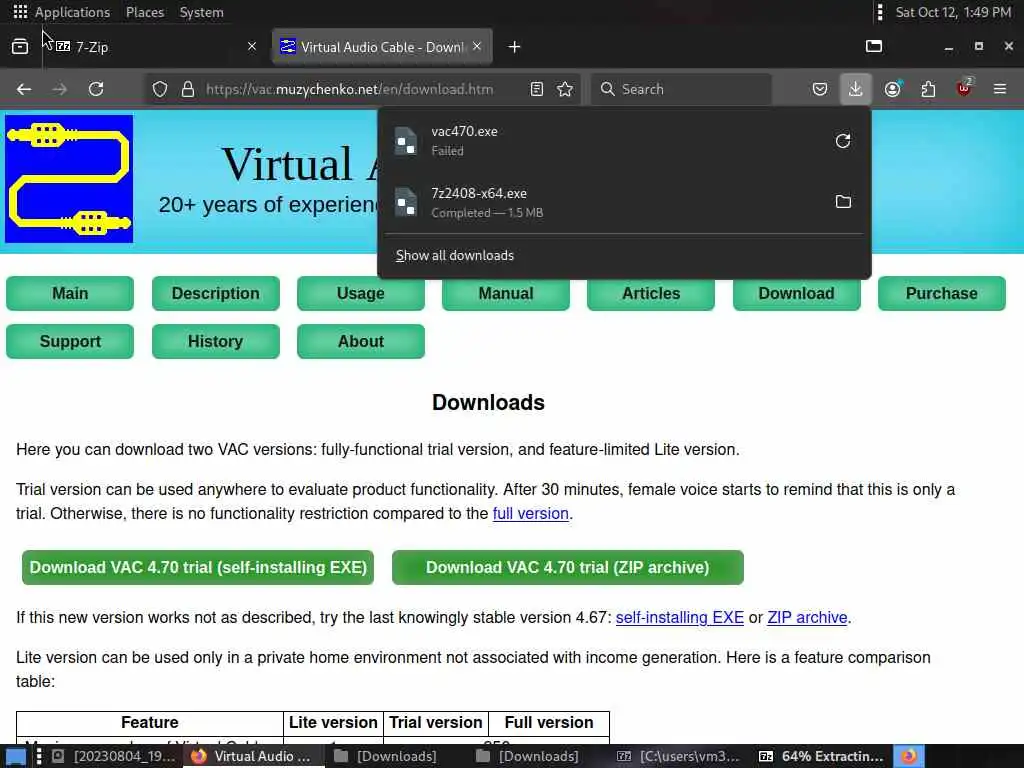
Task: Switch to 20230804_19 taskbar window
Action: pyautogui.click(x=113, y=756)
